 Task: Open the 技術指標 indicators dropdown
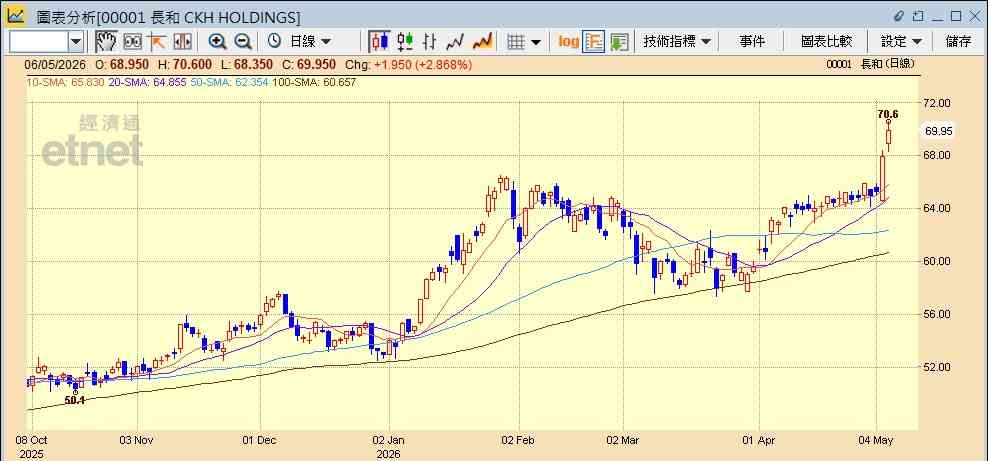677,42
